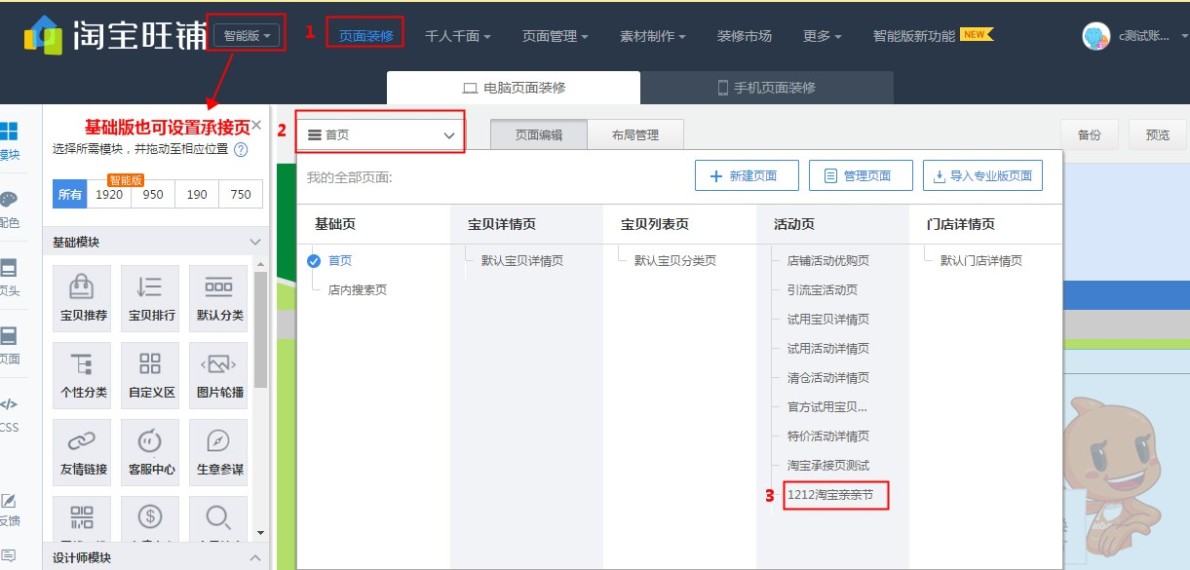
Task: Close the module panel with the X
Action: pos(257,125)
